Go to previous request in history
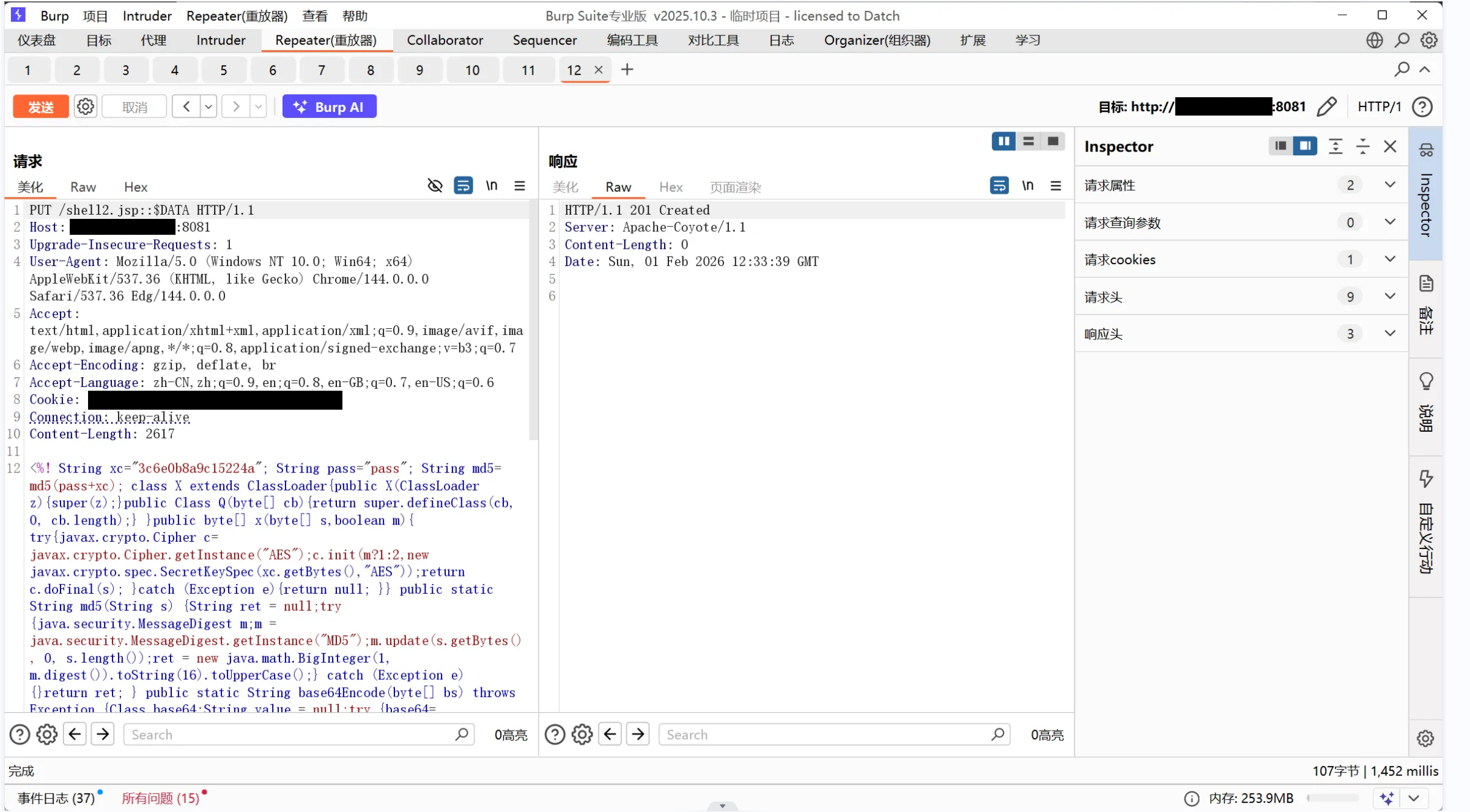 187,106
